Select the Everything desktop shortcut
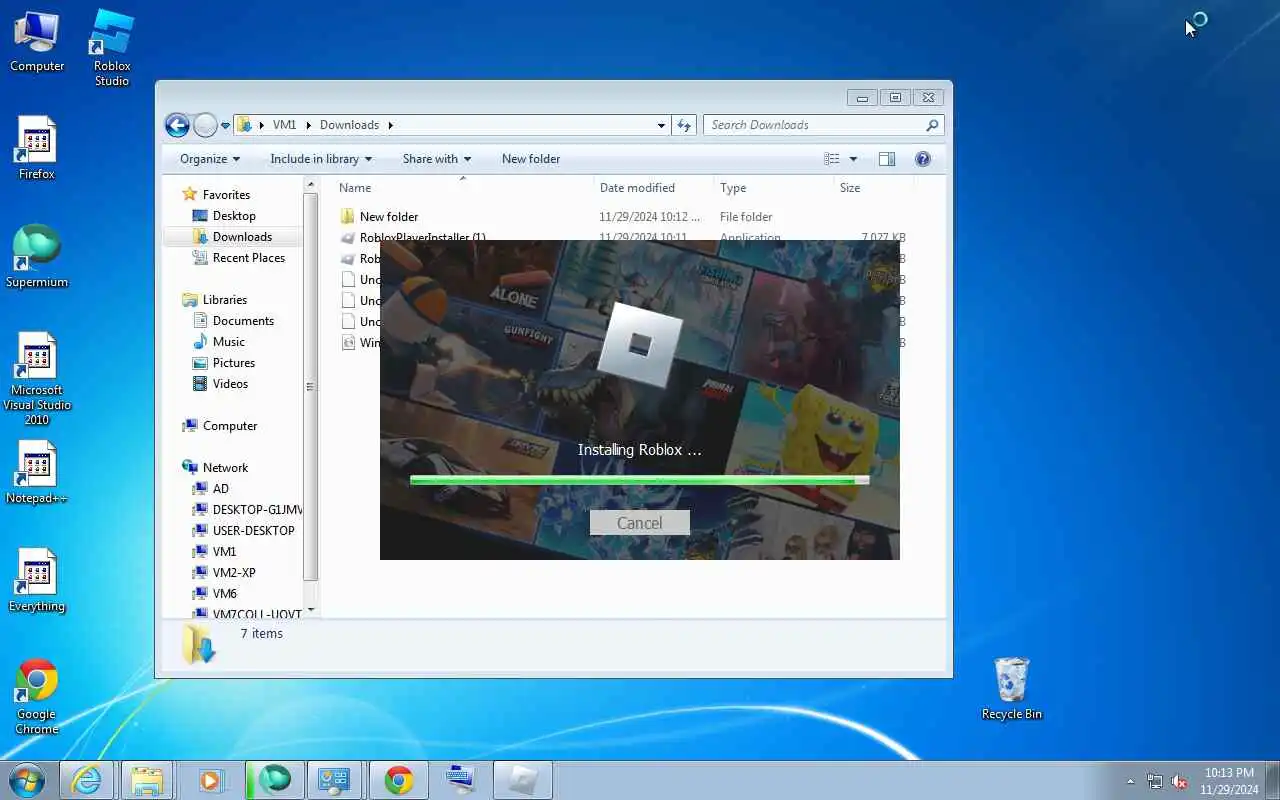Screen dimensions: 1280x800 pyautogui.click(x=37, y=580)
